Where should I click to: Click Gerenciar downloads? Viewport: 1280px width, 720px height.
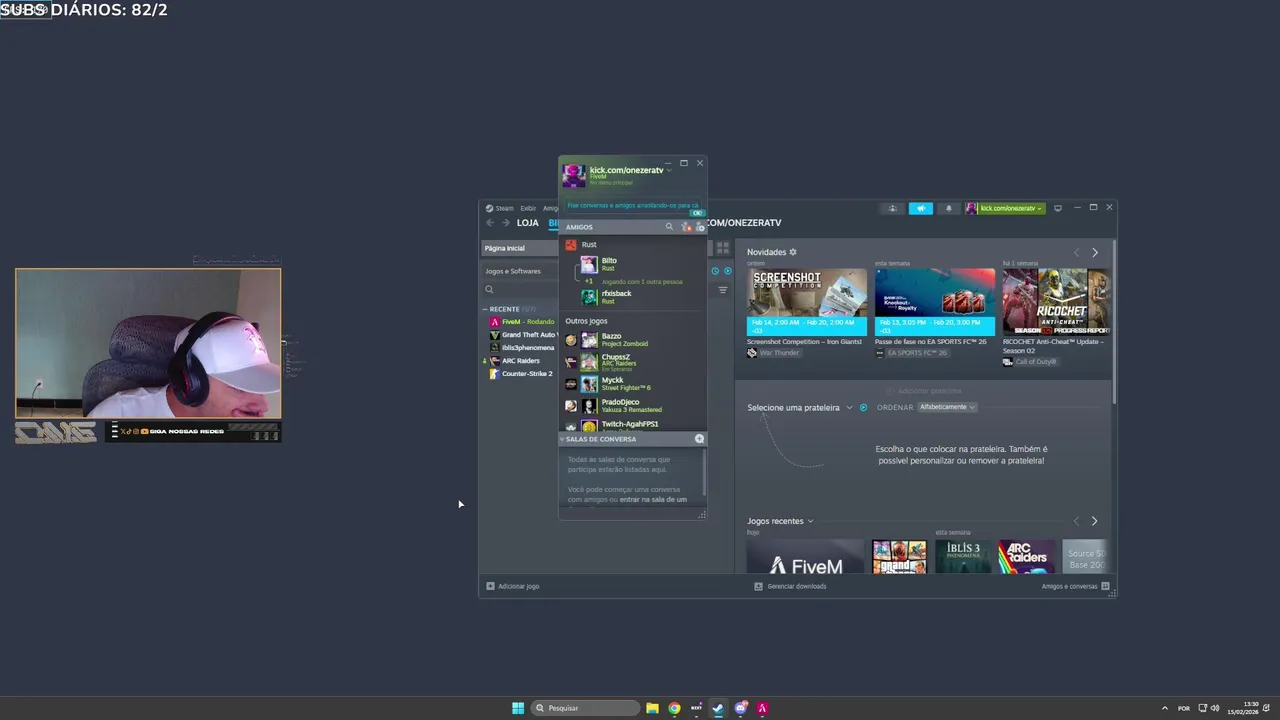[x=797, y=586]
